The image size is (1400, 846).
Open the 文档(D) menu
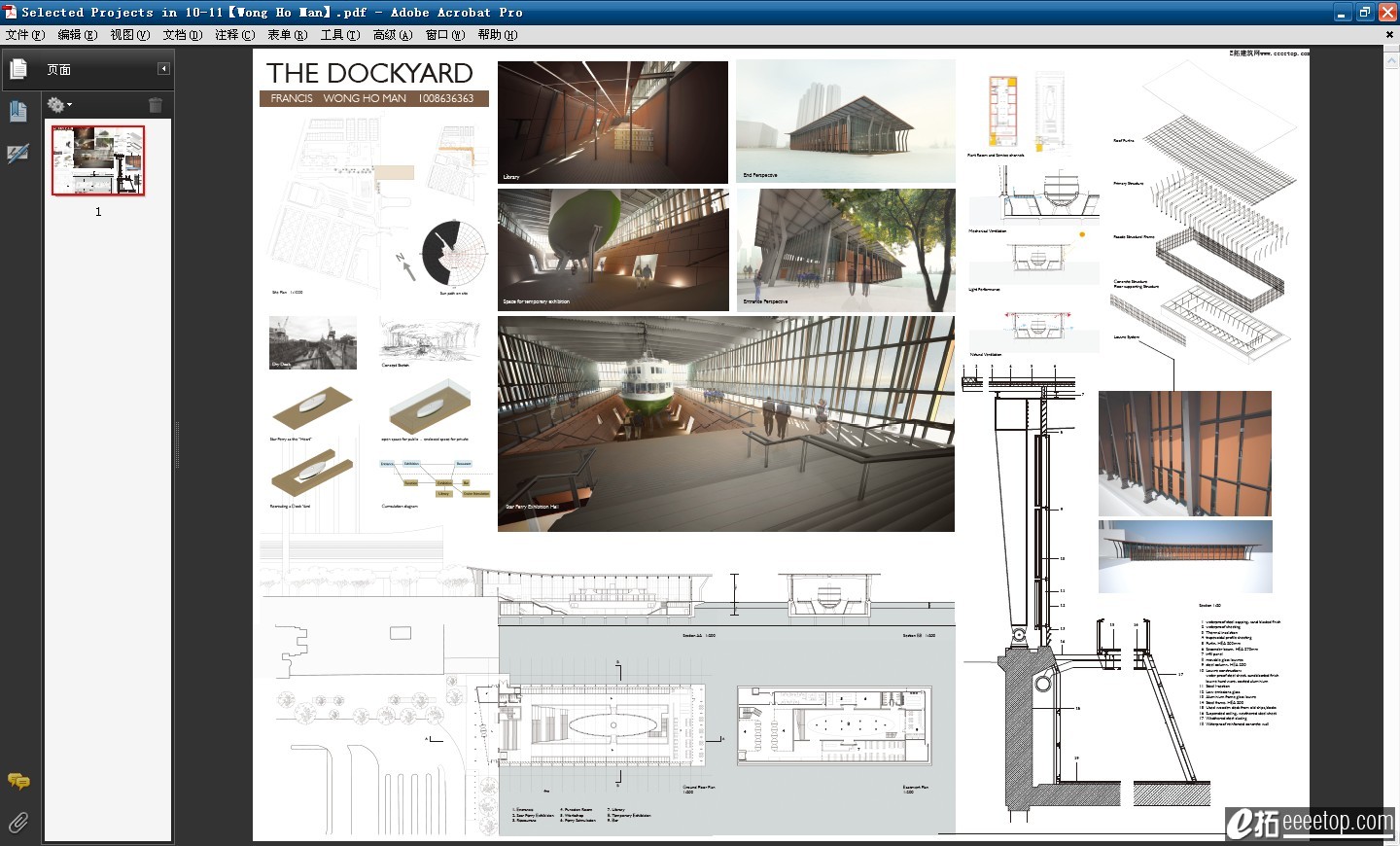point(183,34)
